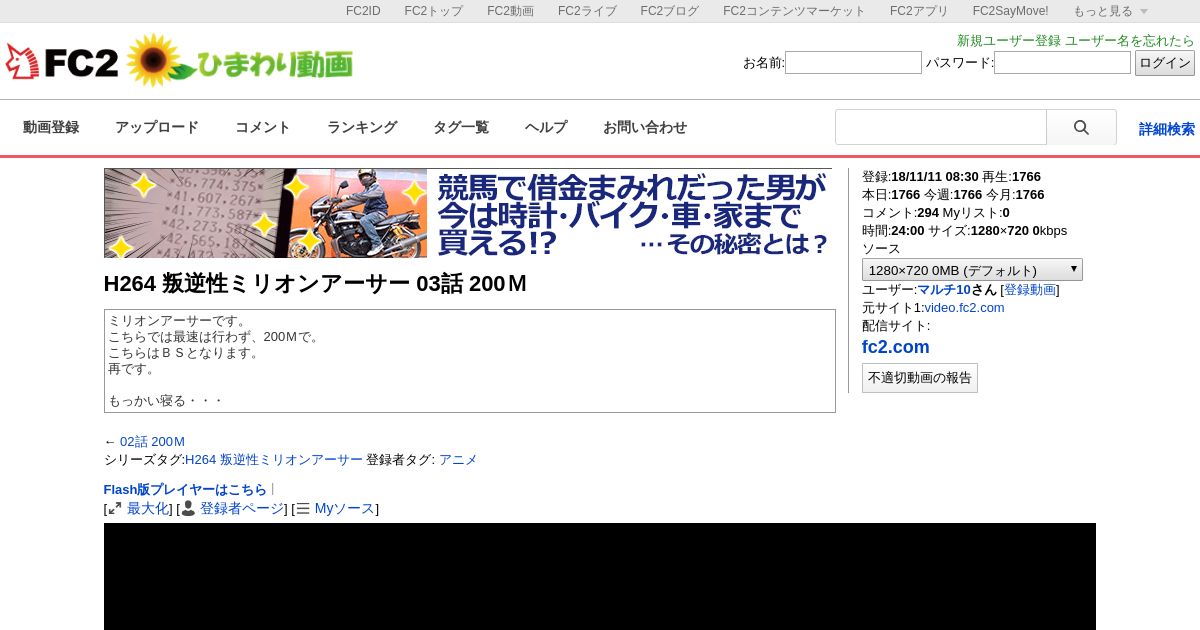Click the magnifier search icon button
This screenshot has width=1200, height=630.
pyautogui.click(x=1081, y=128)
